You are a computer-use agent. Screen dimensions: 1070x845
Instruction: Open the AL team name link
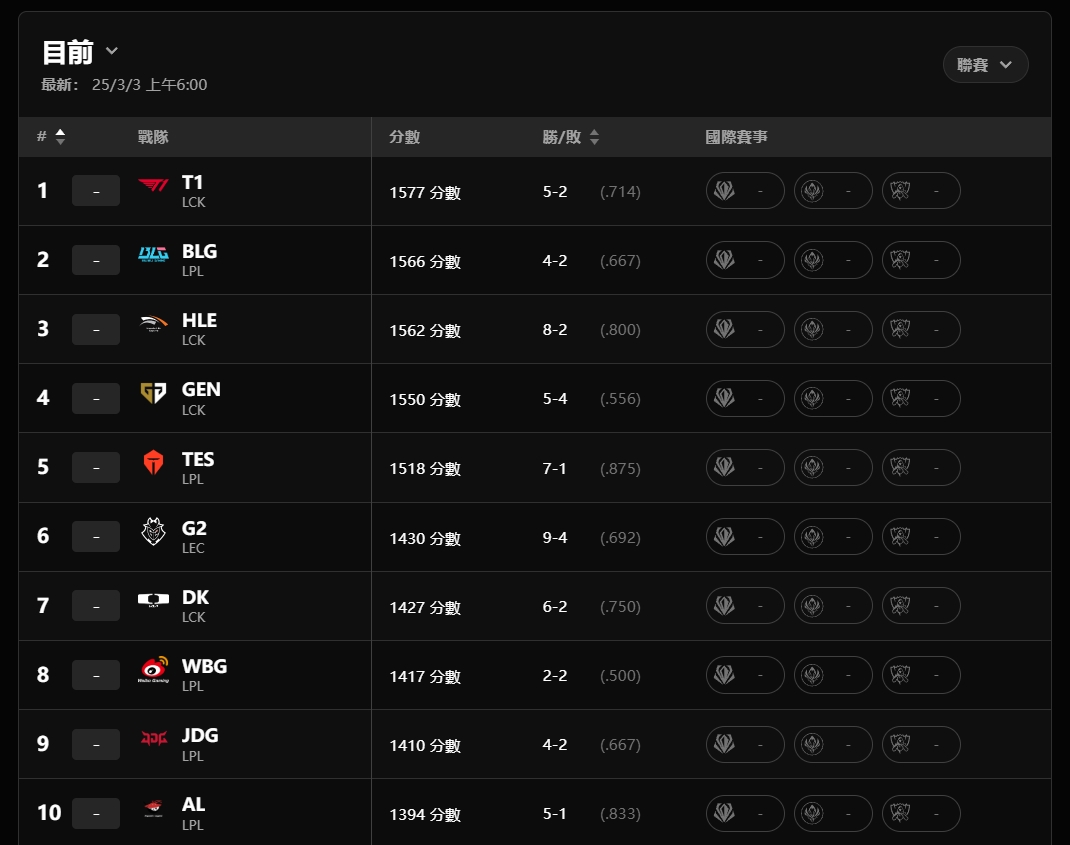pyautogui.click(x=193, y=804)
